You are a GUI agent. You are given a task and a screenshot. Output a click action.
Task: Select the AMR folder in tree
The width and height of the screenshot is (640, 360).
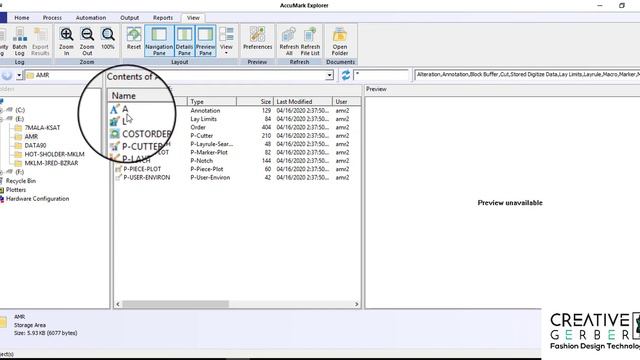pos(31,137)
